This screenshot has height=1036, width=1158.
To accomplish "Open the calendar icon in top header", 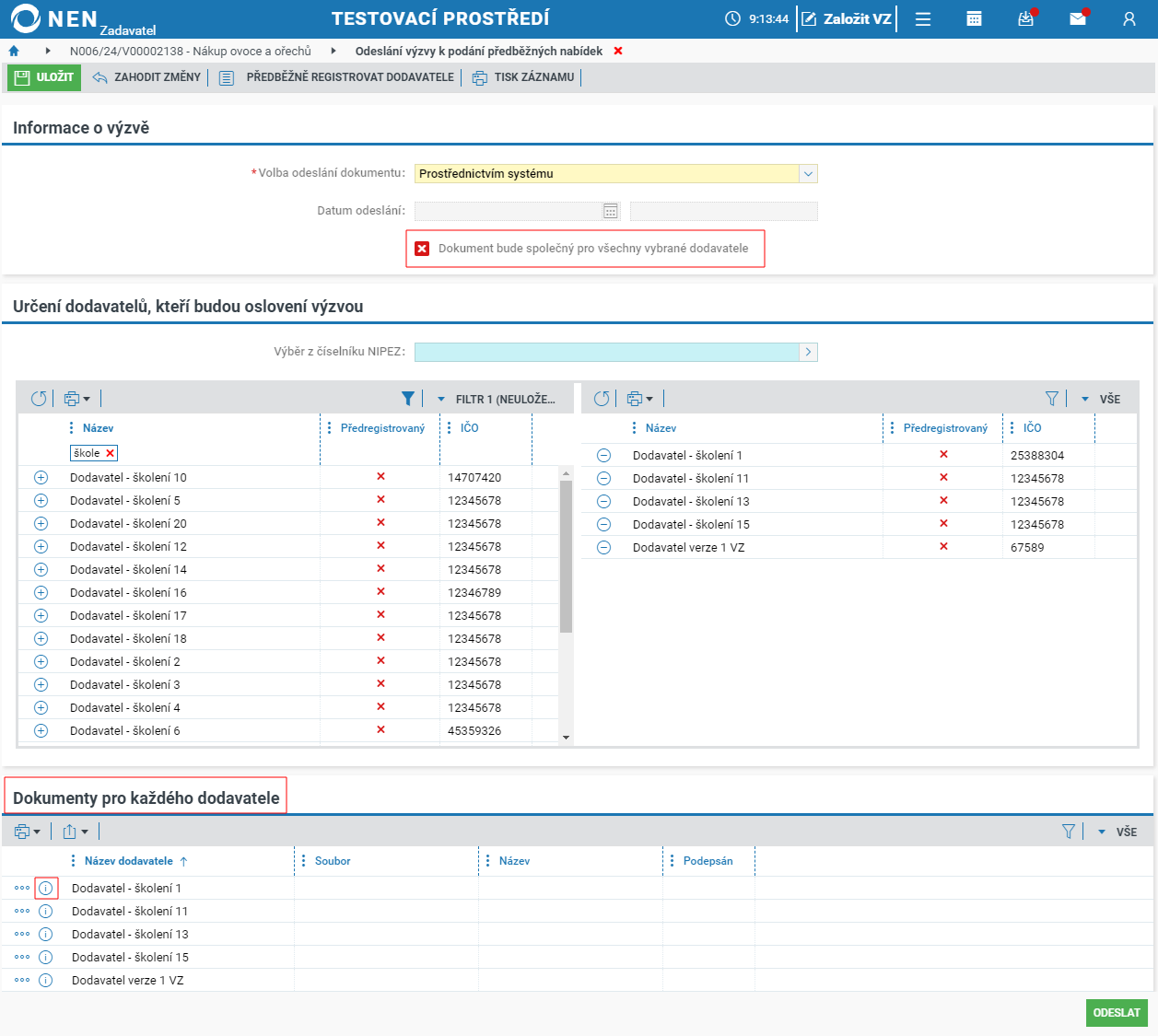I will click(x=974, y=18).
